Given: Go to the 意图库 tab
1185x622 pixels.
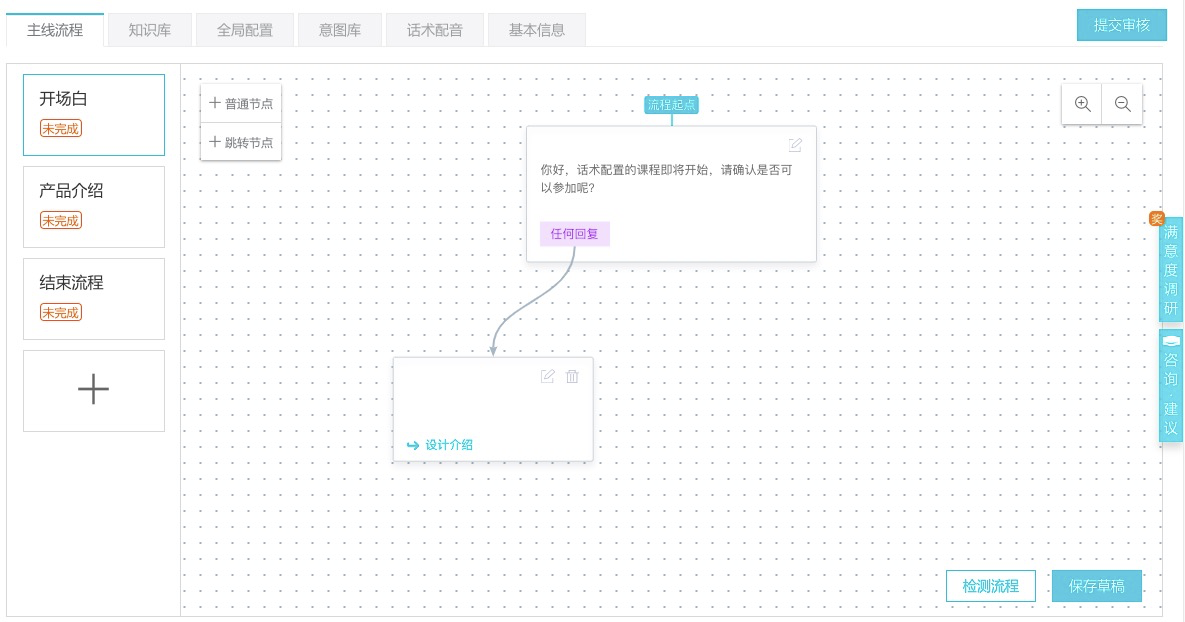Looking at the screenshot, I should coord(340,30).
